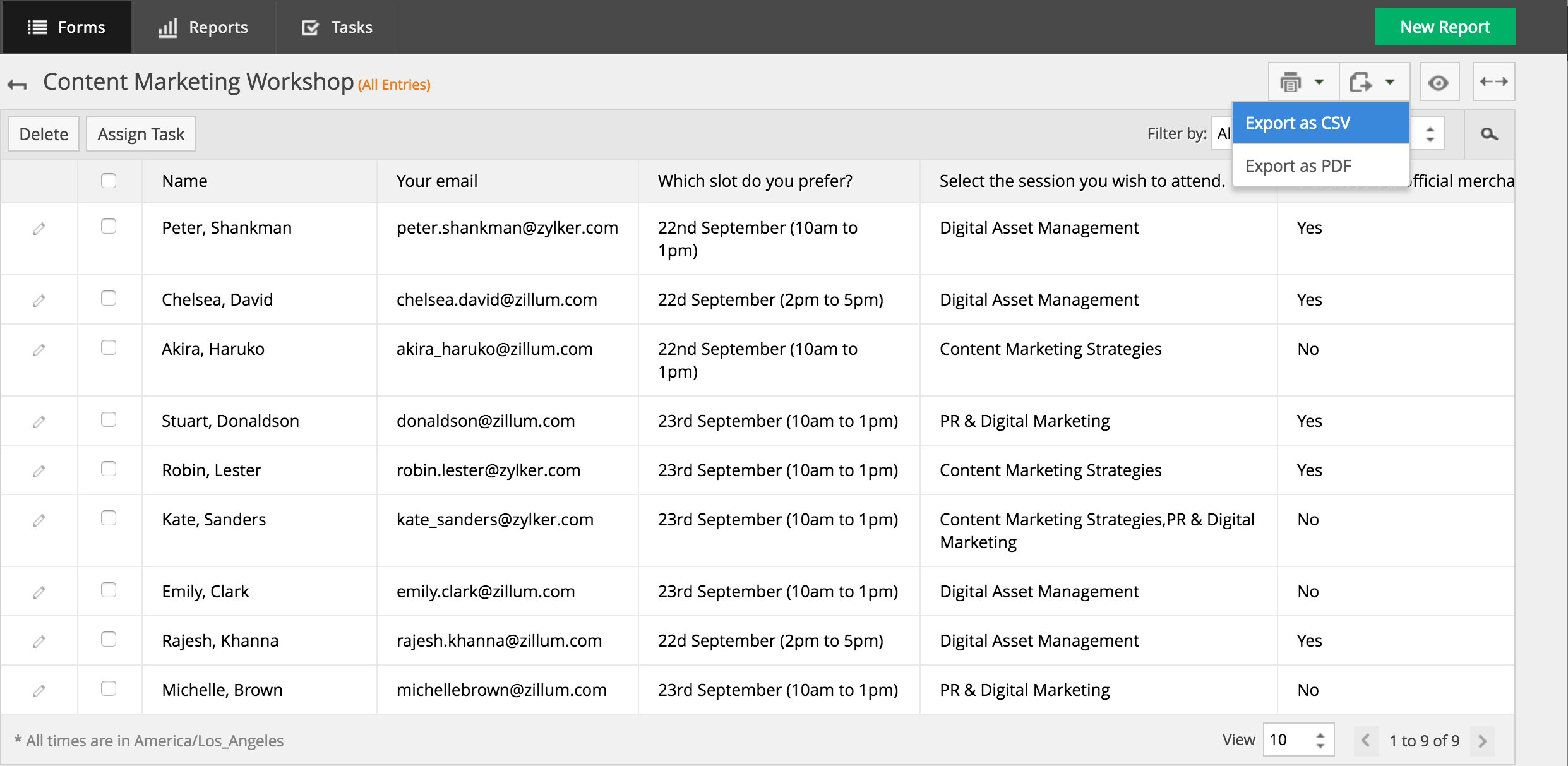
Task: Expand the Filter by dropdown arrows
Action: (1430, 134)
